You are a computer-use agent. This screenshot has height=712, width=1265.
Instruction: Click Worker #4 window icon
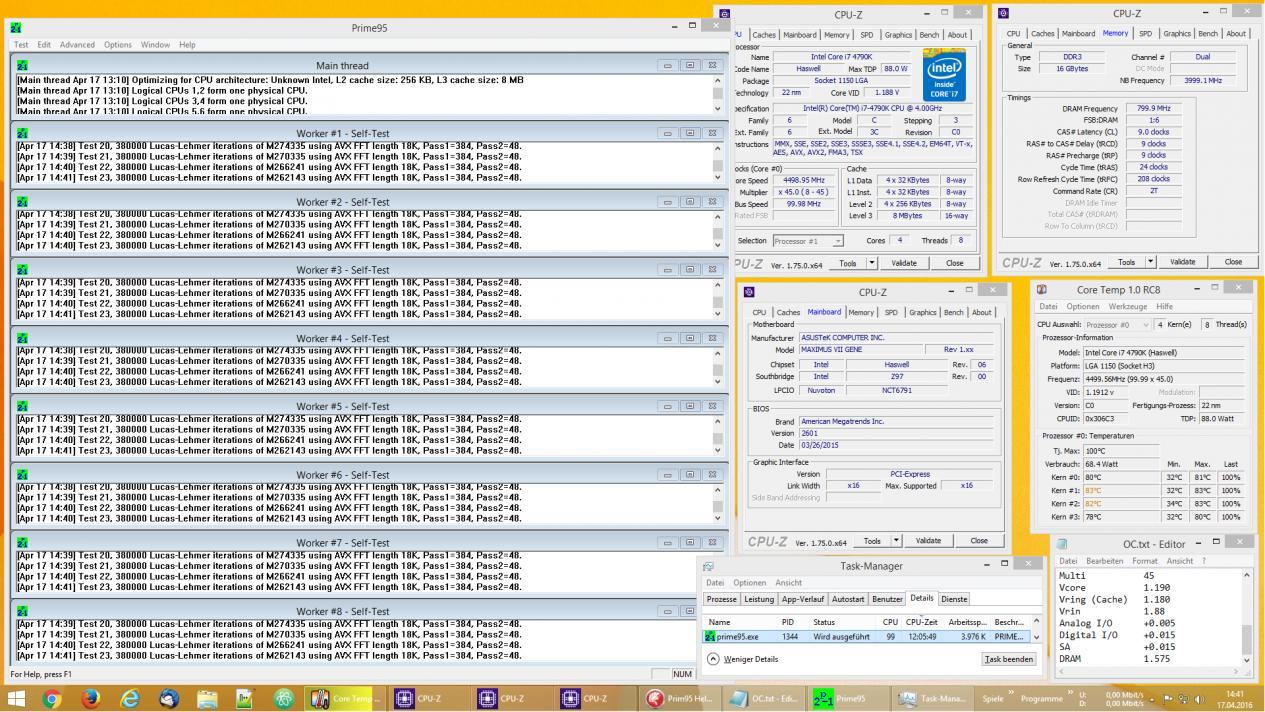pyautogui.click(x=22, y=338)
